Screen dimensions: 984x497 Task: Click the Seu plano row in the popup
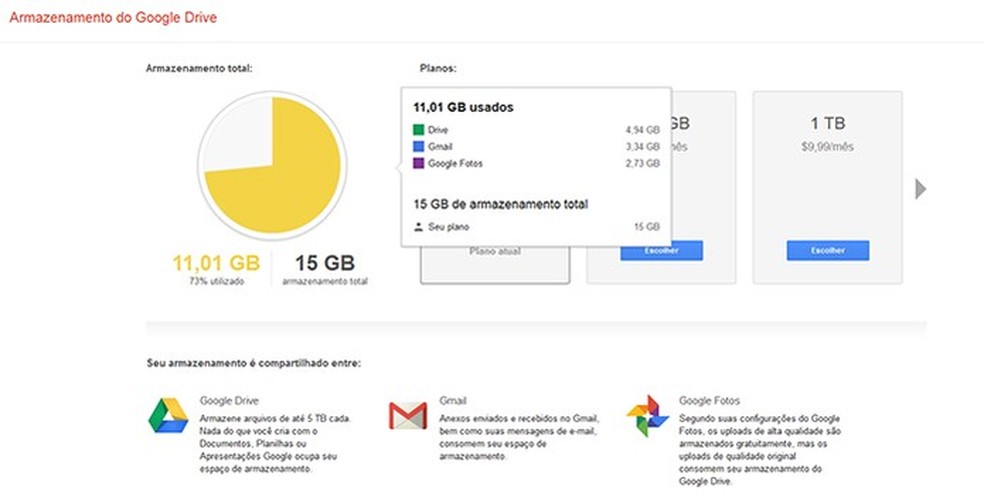536,227
